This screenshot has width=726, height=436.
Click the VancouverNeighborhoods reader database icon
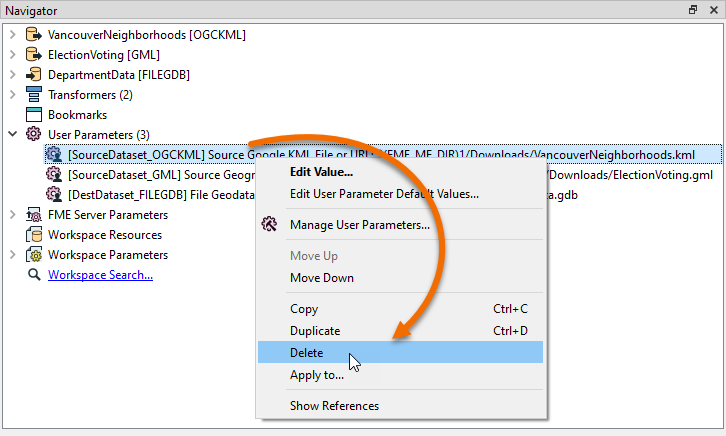point(33,35)
